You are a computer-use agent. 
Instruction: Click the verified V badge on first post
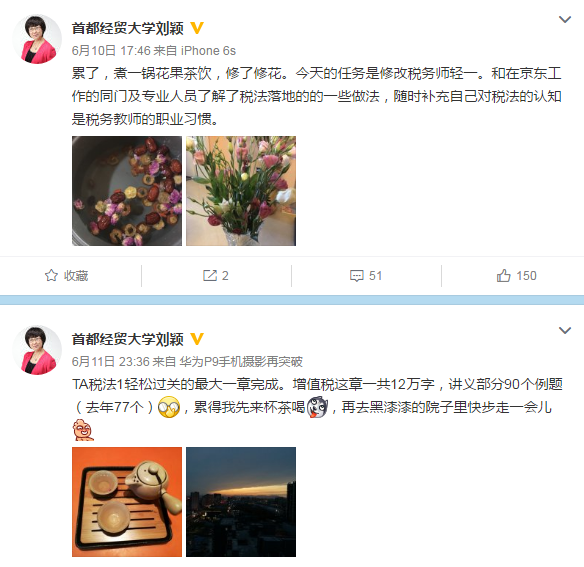point(197,28)
